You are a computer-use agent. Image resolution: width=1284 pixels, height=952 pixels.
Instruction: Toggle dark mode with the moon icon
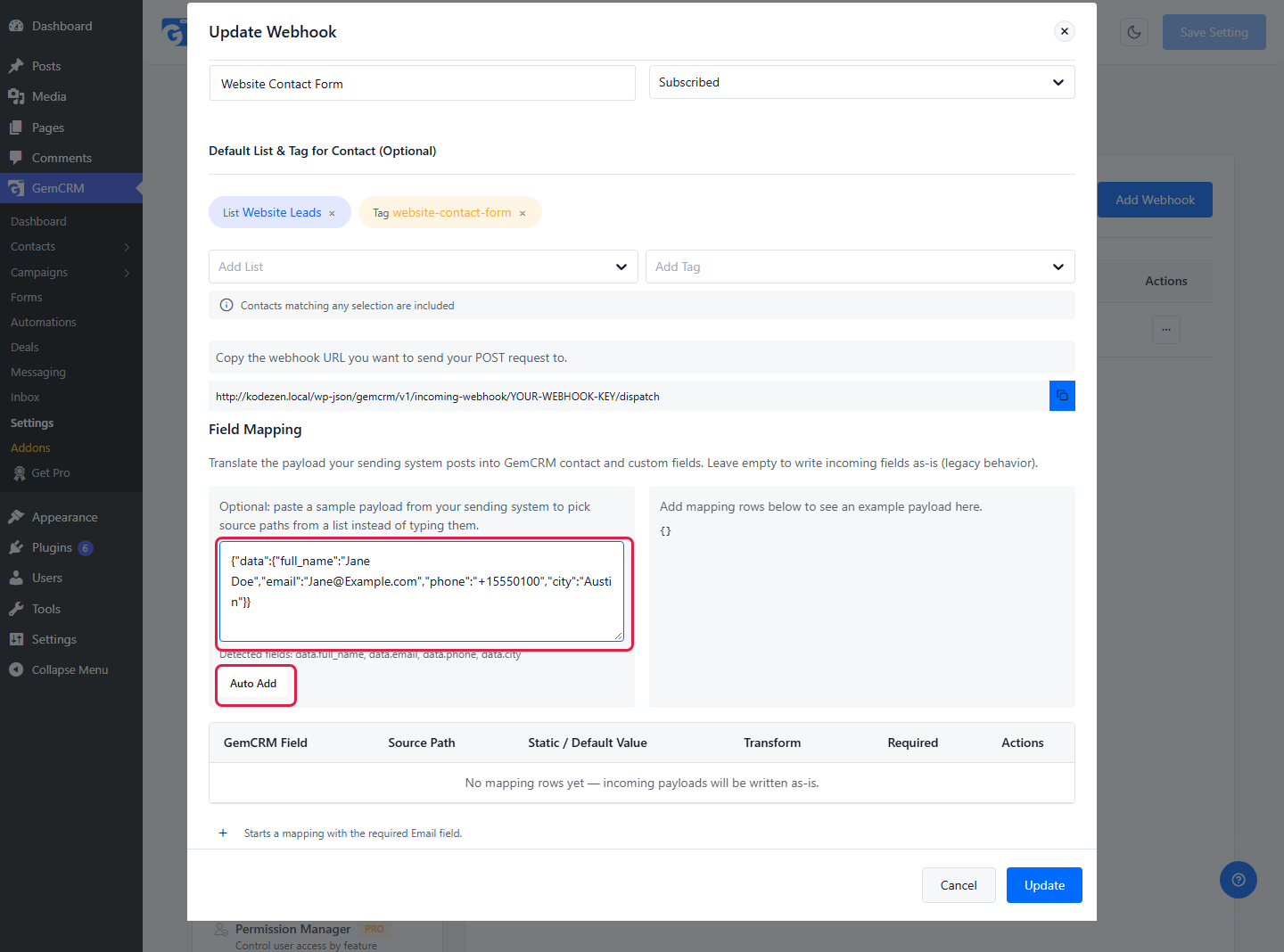[1134, 32]
